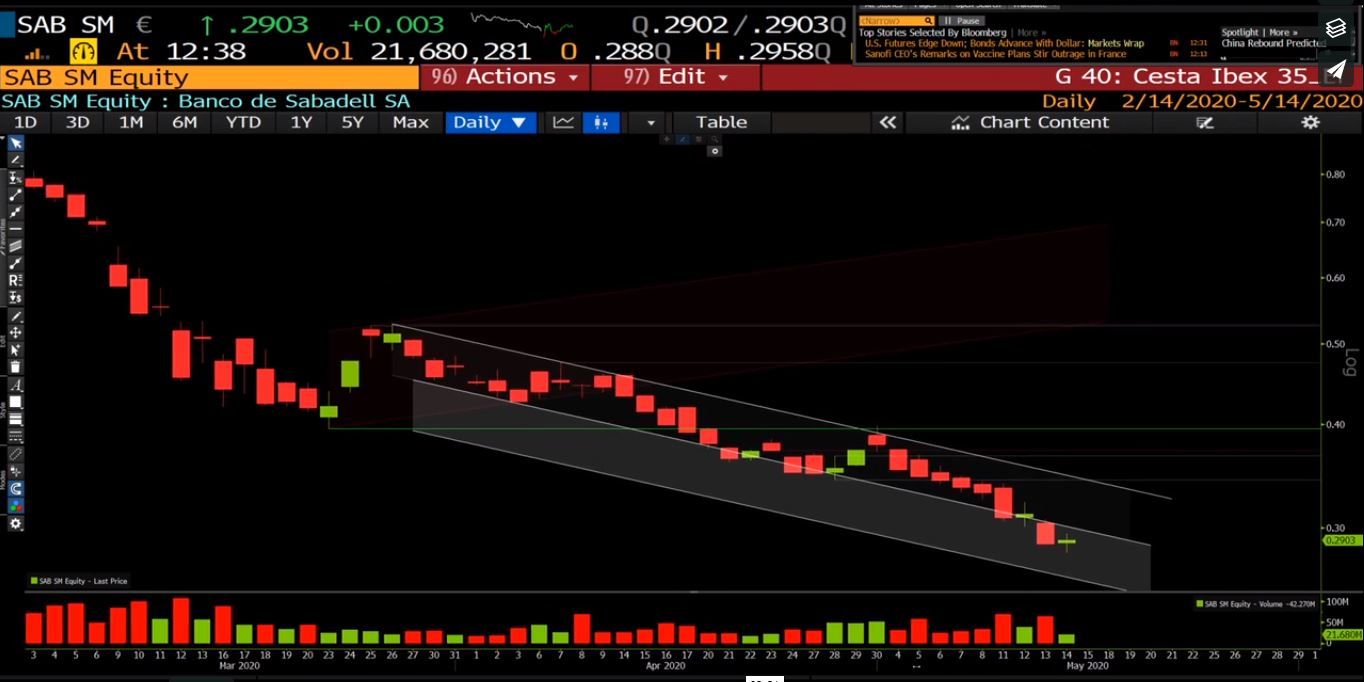The image size is (1364, 682).
Task: Open the RGB color palette tool
Action: (16, 506)
